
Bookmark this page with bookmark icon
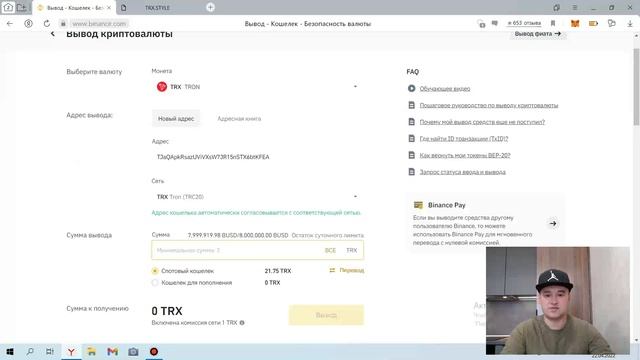(x=553, y=24)
